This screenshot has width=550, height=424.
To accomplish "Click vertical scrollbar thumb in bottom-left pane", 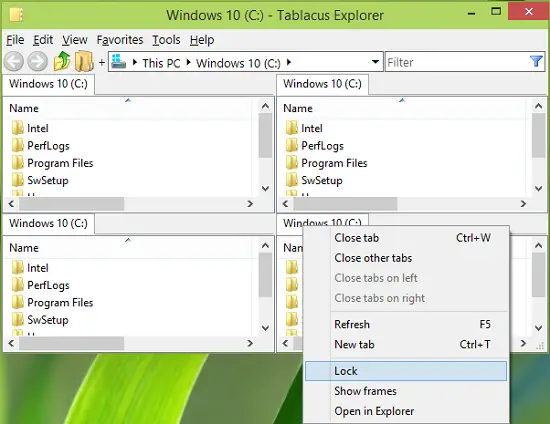I will (266, 275).
